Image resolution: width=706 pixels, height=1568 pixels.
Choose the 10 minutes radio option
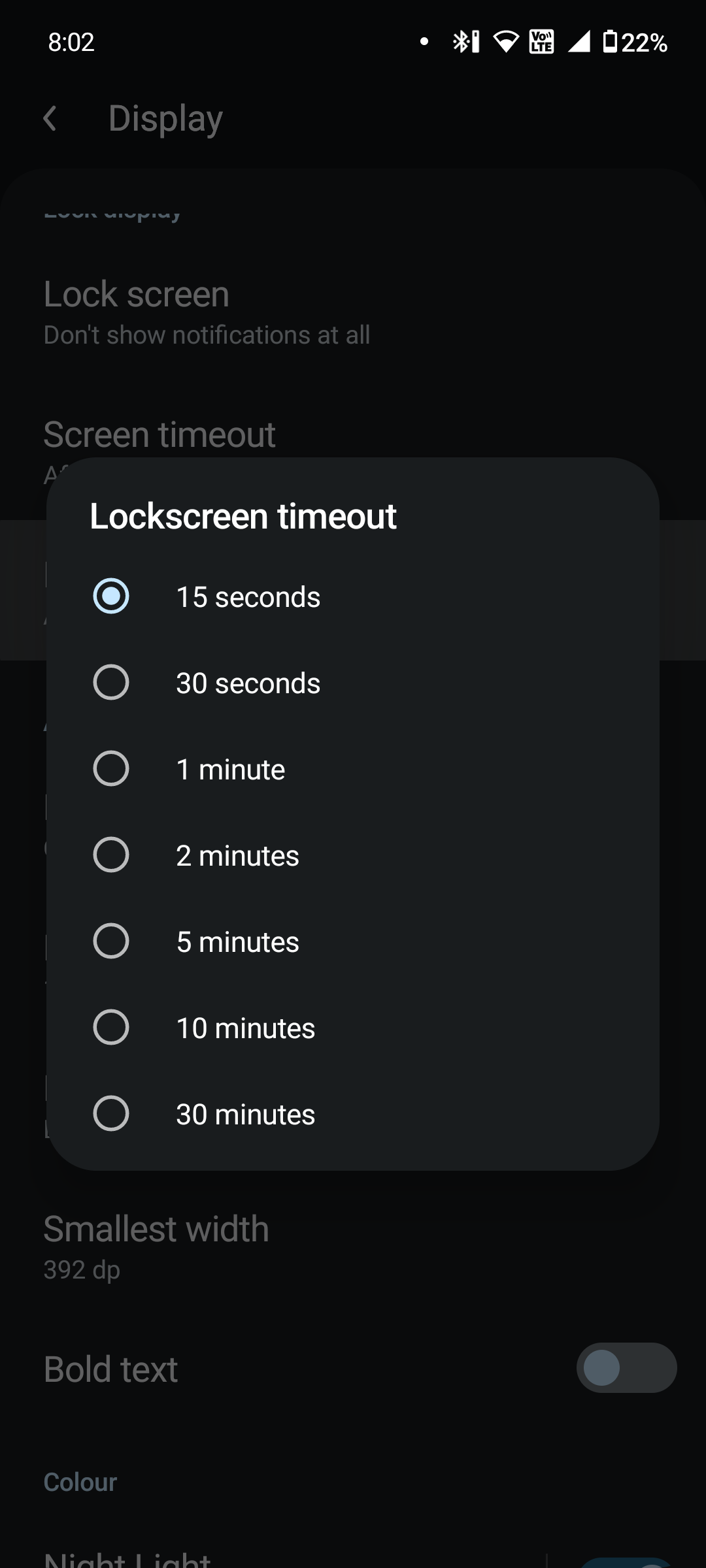tap(111, 1028)
